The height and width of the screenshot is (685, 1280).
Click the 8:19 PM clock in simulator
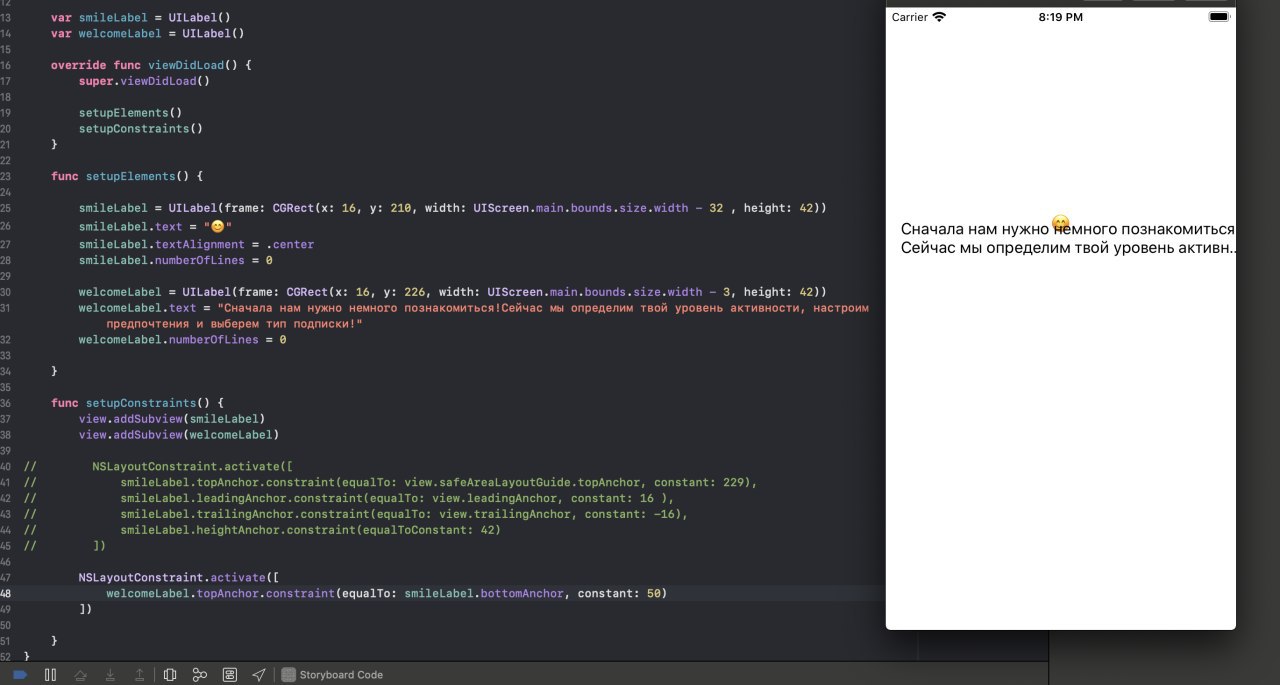pyautogui.click(x=1061, y=17)
